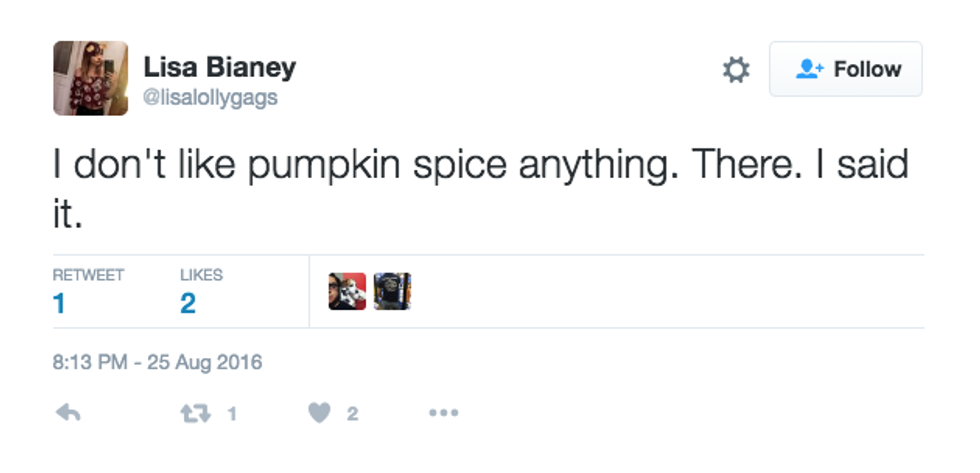Click the blue retweet count 1

[59, 303]
